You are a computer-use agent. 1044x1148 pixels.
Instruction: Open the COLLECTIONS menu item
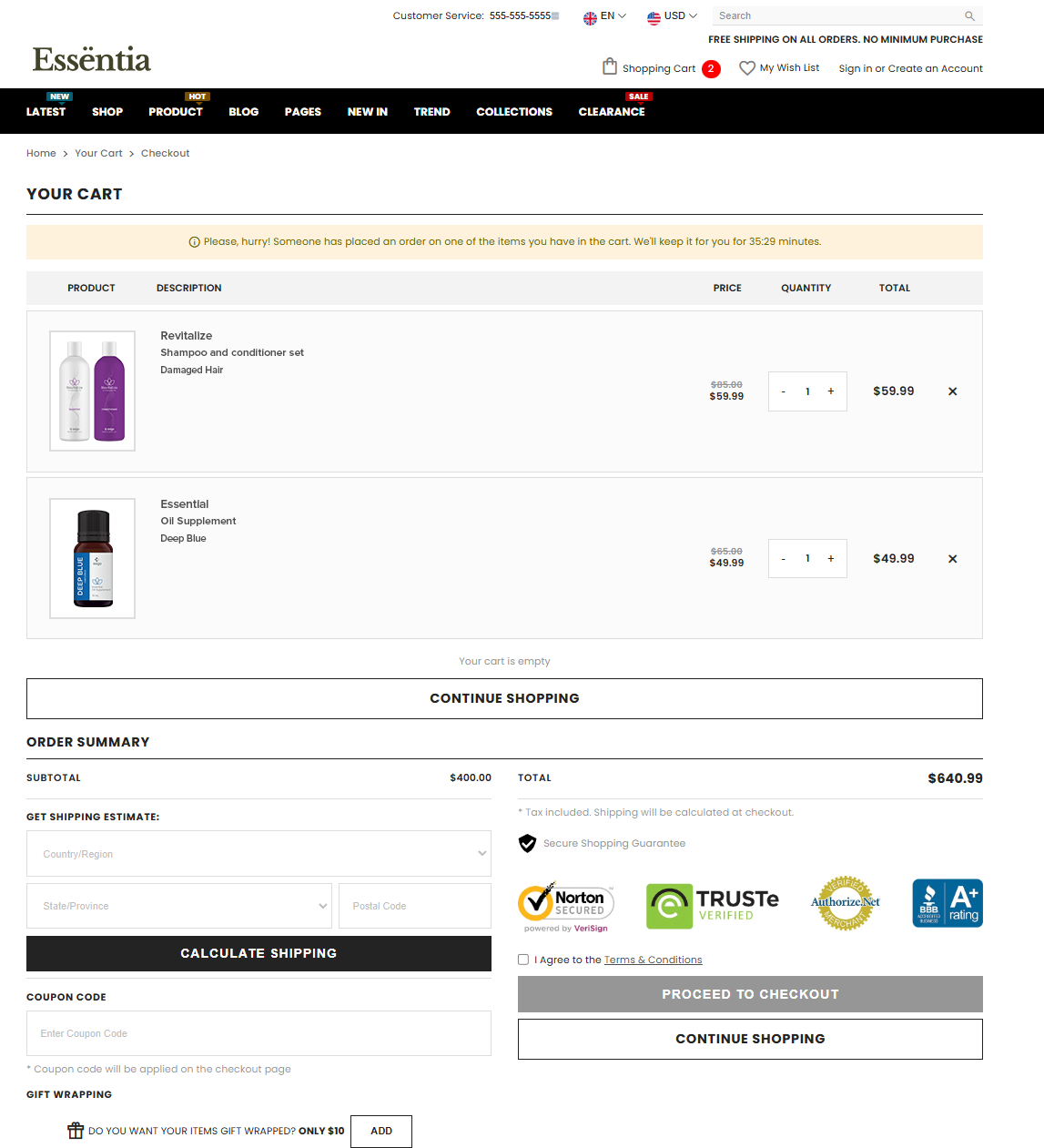[x=513, y=112]
